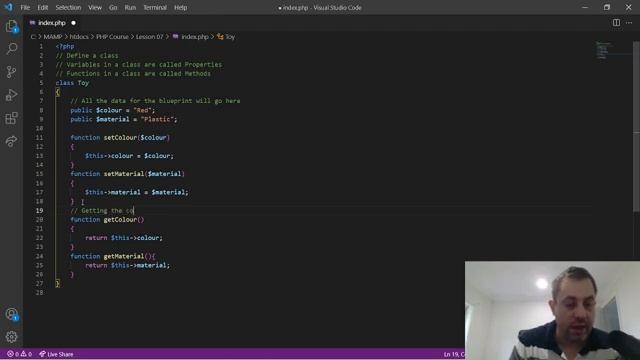Click the 'public $material = "Plastic";' line
This screenshot has width=640, height=360.
tap(124, 119)
